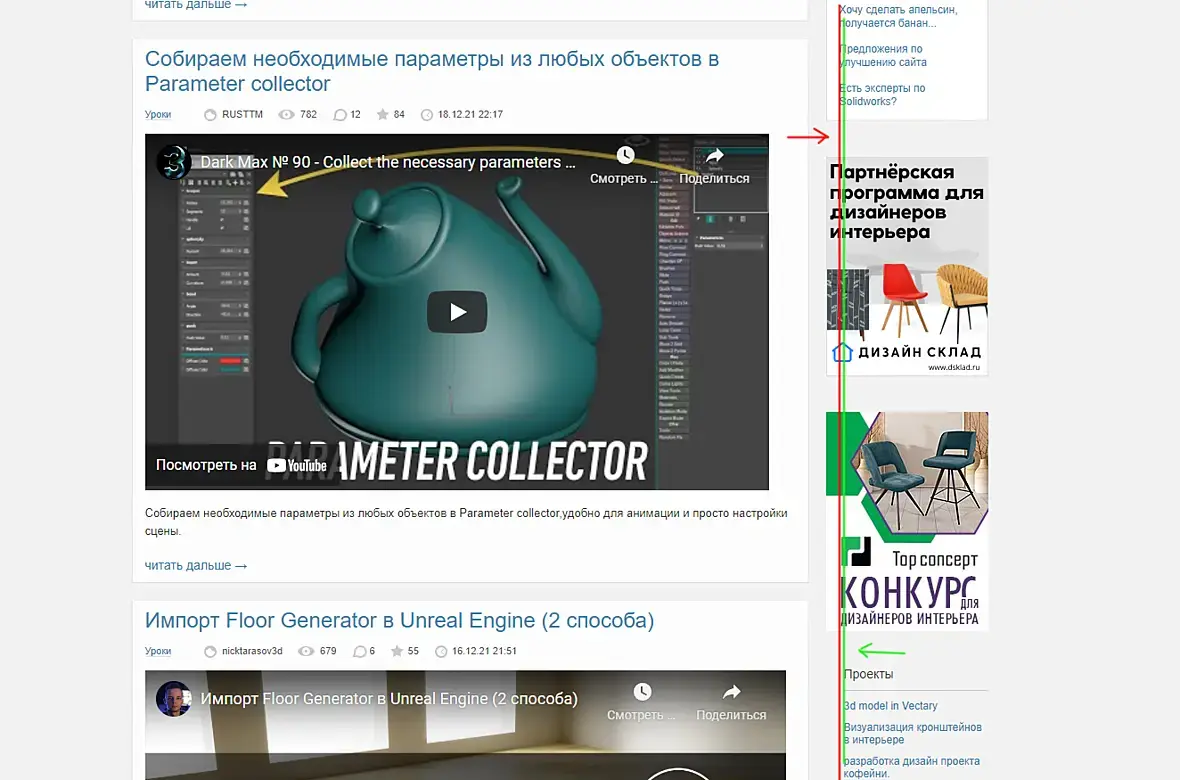Click rating star icon showing 55
This screenshot has height=780, width=1180.
point(397,651)
